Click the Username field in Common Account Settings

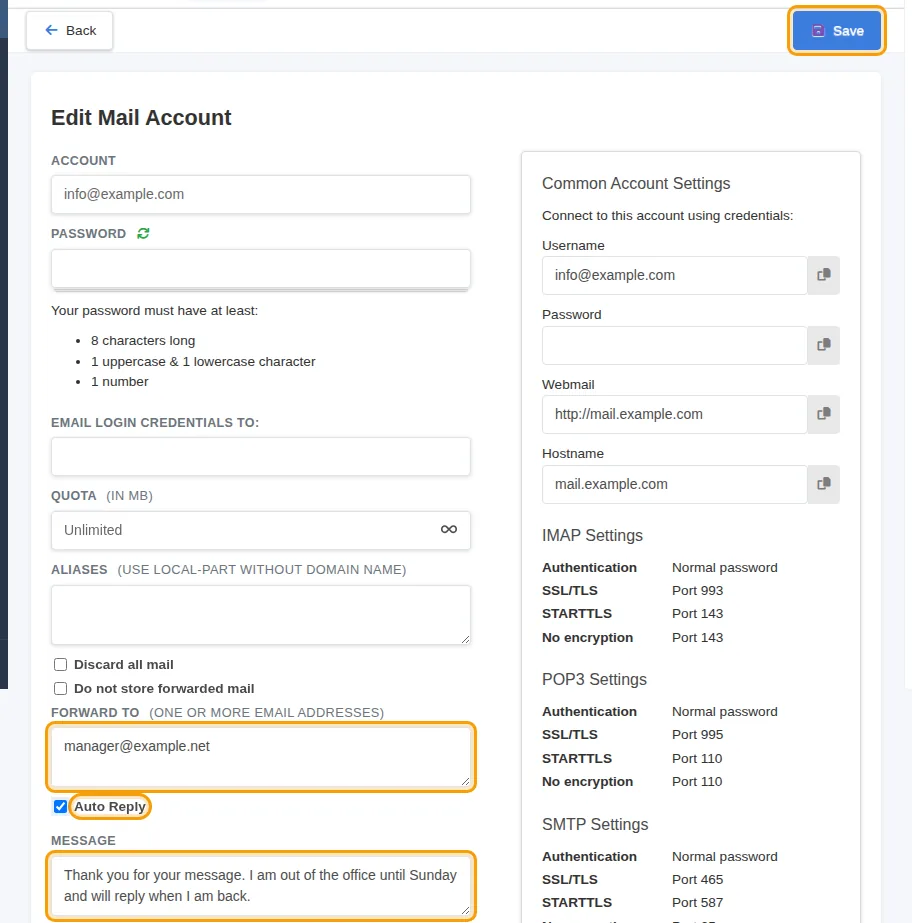point(674,275)
